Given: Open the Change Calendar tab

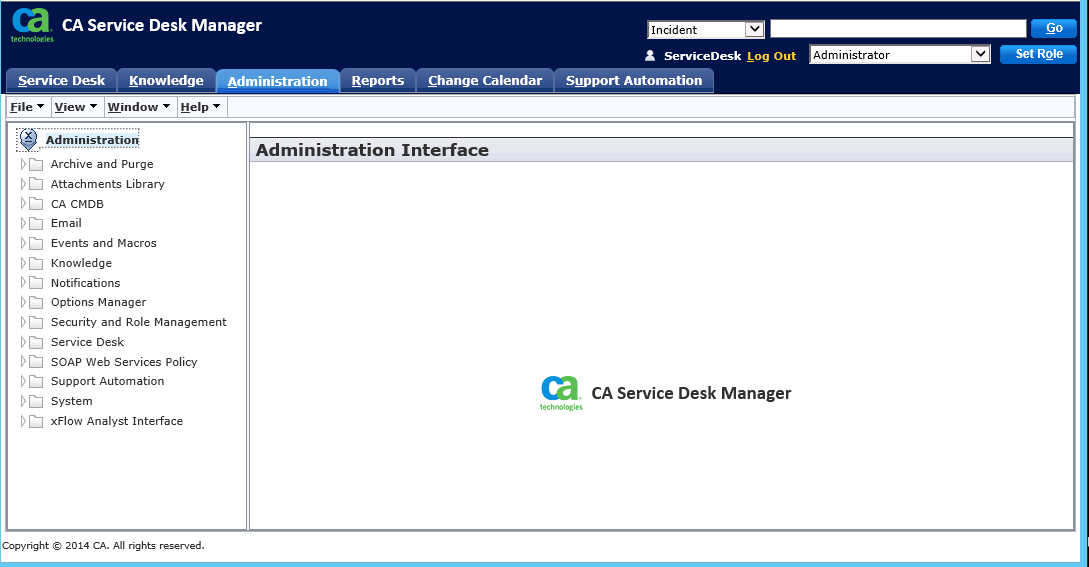Looking at the screenshot, I should [x=485, y=81].
